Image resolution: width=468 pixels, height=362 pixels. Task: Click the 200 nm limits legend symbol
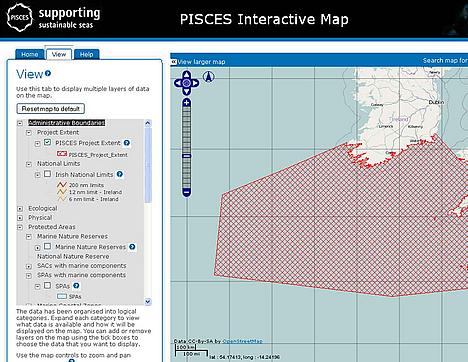coord(62,184)
